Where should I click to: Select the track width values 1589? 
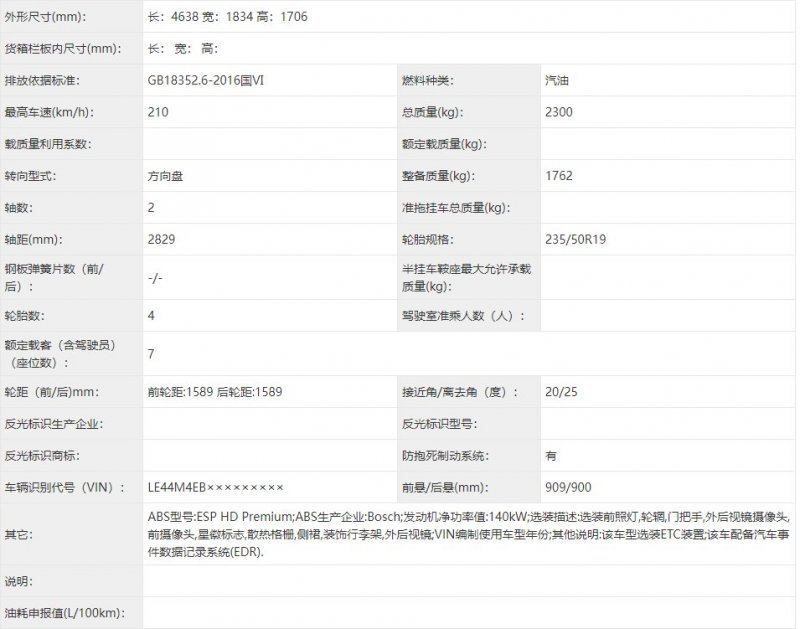tap(214, 392)
